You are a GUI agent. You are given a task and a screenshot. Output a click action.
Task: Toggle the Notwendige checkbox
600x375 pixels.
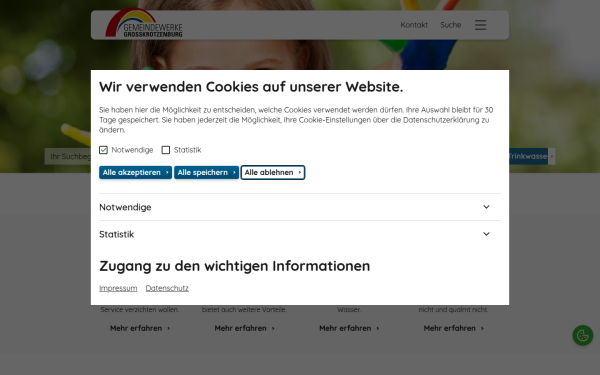tap(103, 150)
